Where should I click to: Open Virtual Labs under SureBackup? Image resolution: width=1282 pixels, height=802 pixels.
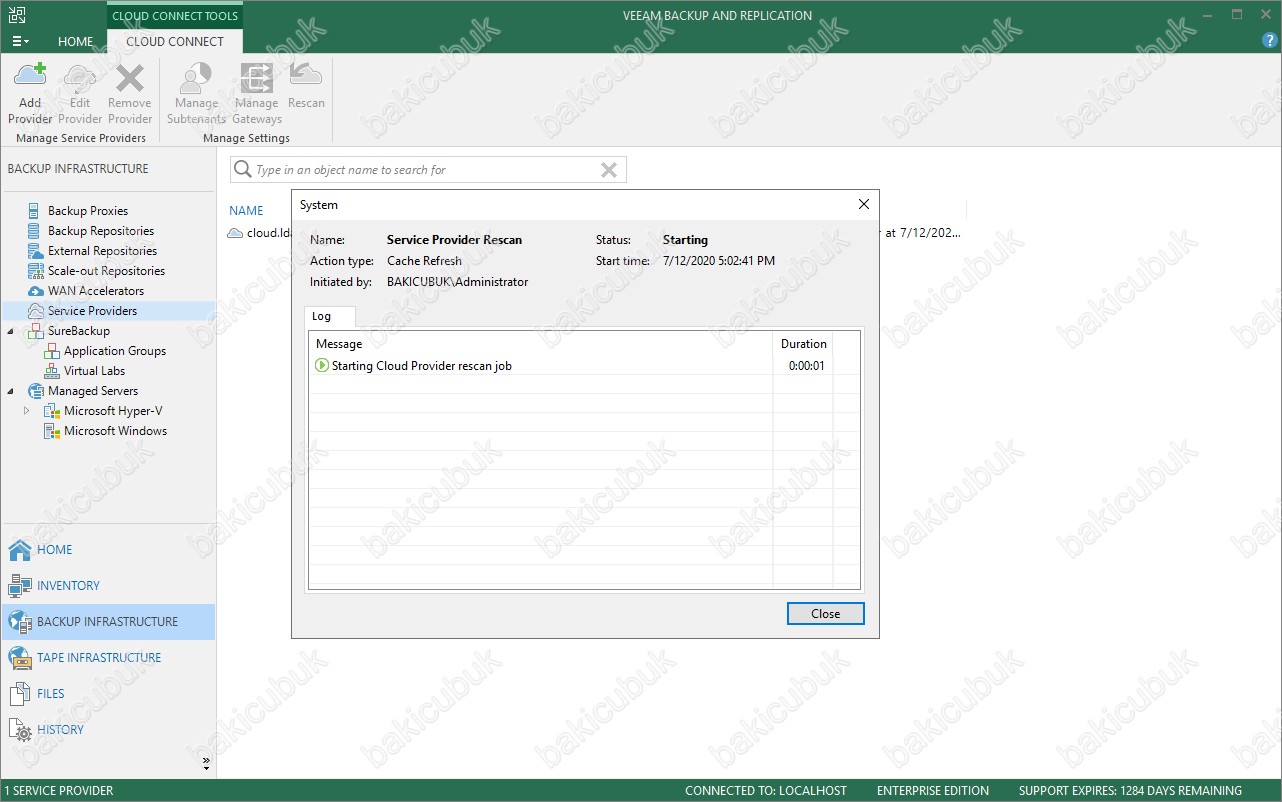coord(94,371)
